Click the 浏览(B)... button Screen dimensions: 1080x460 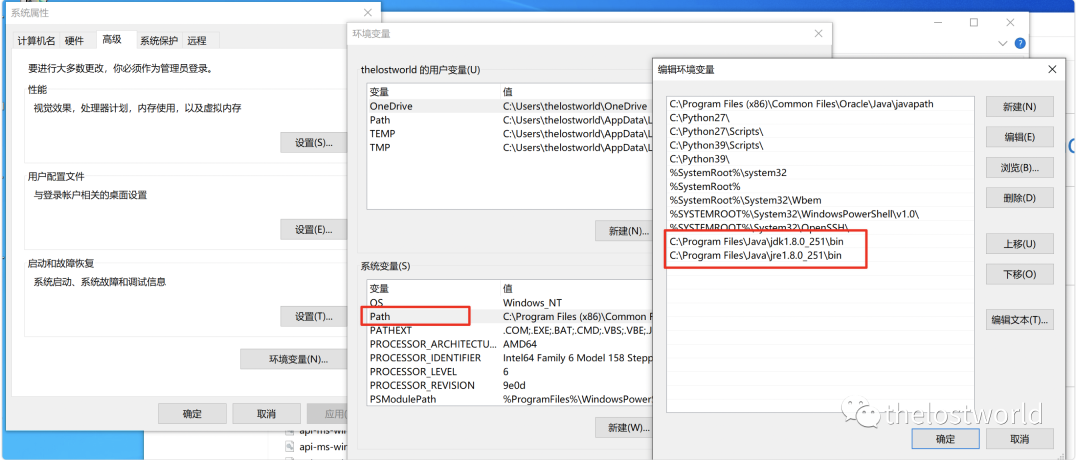pos(1019,167)
